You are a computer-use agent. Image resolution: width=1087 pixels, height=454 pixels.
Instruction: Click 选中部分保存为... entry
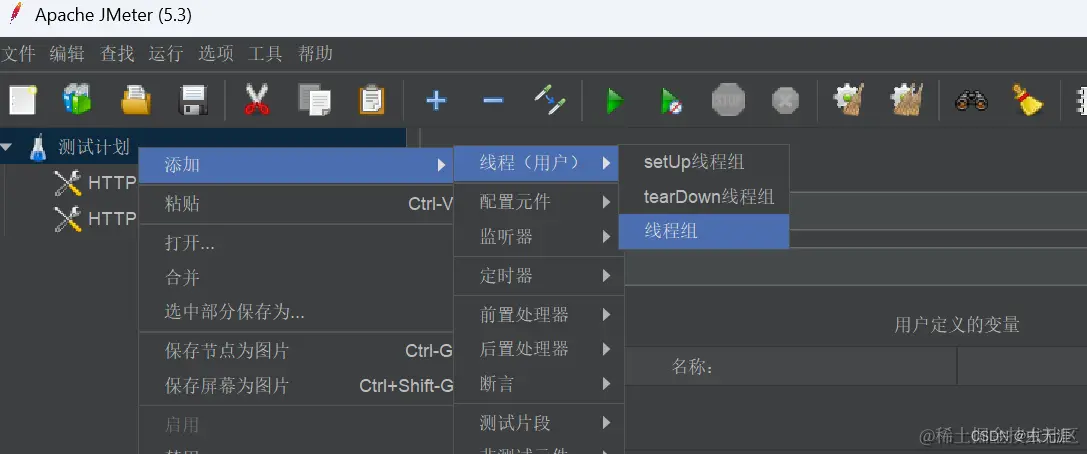(x=297, y=312)
